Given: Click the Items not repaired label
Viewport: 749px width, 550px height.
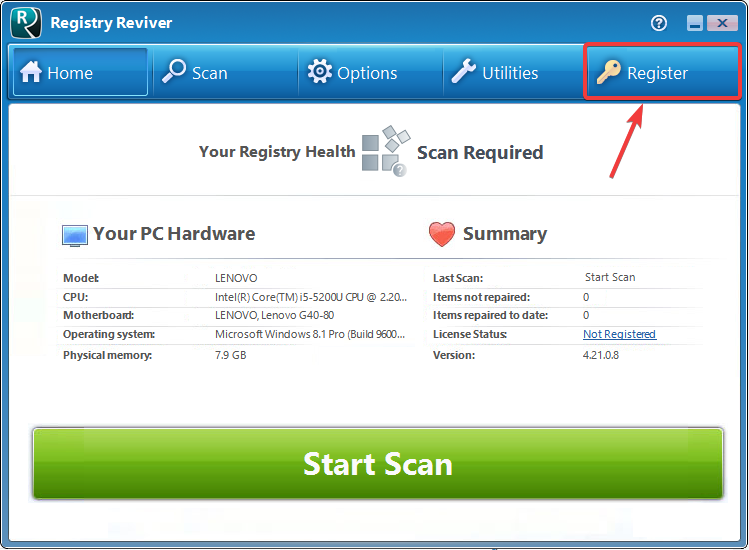Looking at the screenshot, I should (482, 297).
